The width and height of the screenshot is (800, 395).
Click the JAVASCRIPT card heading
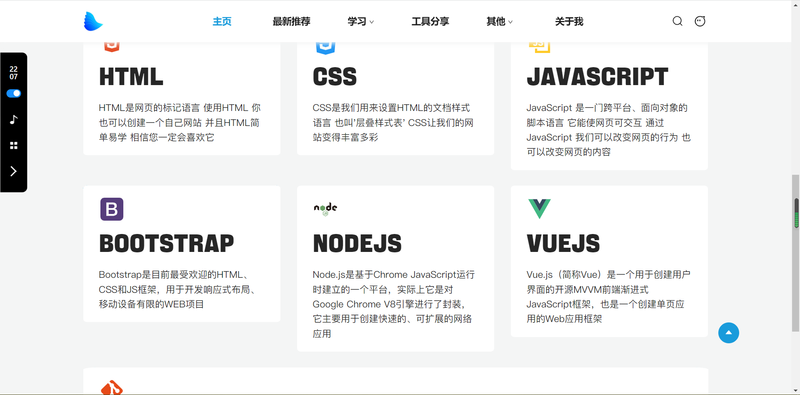pos(597,77)
